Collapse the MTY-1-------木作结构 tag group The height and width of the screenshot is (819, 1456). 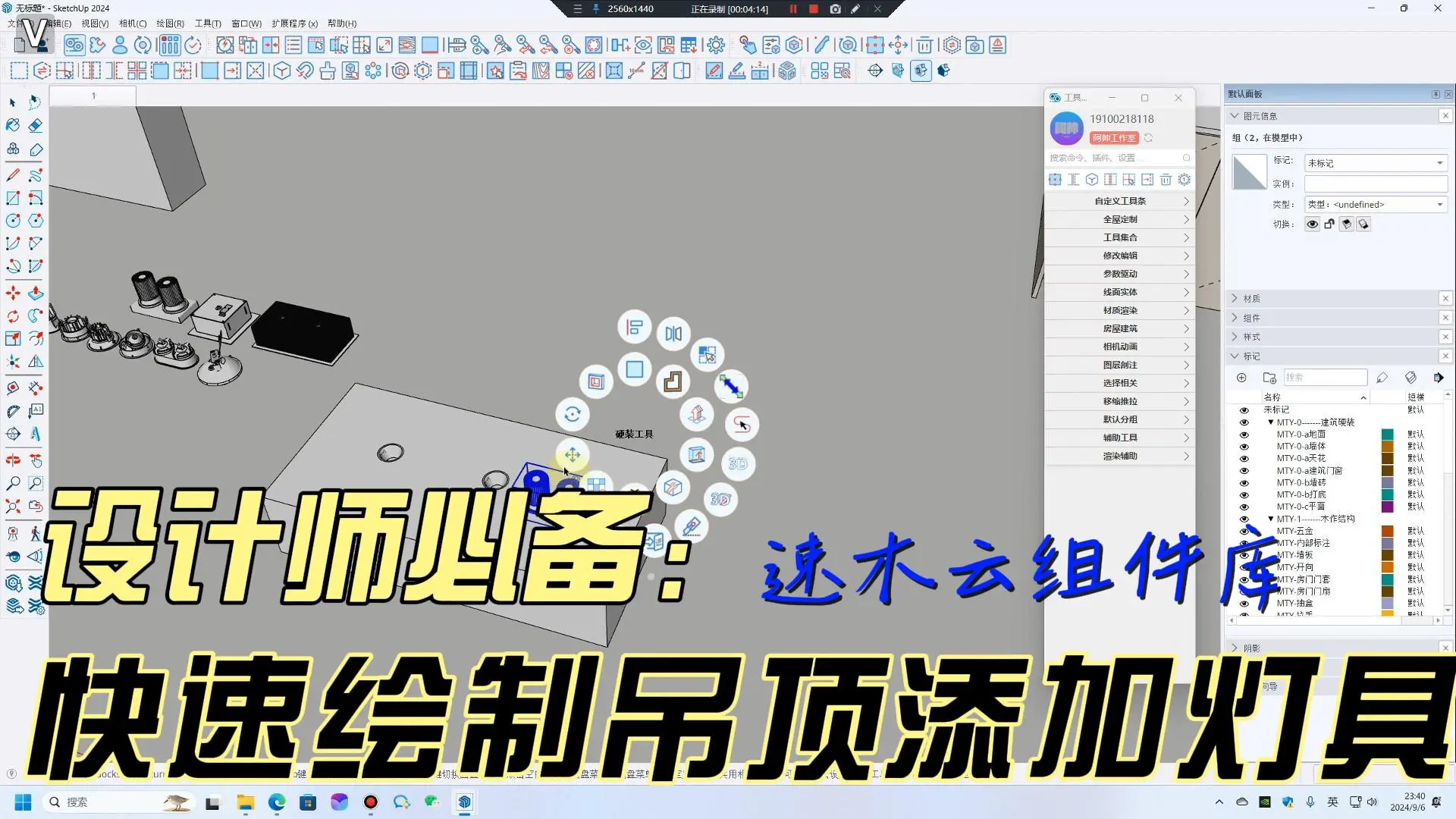[x=1271, y=519]
